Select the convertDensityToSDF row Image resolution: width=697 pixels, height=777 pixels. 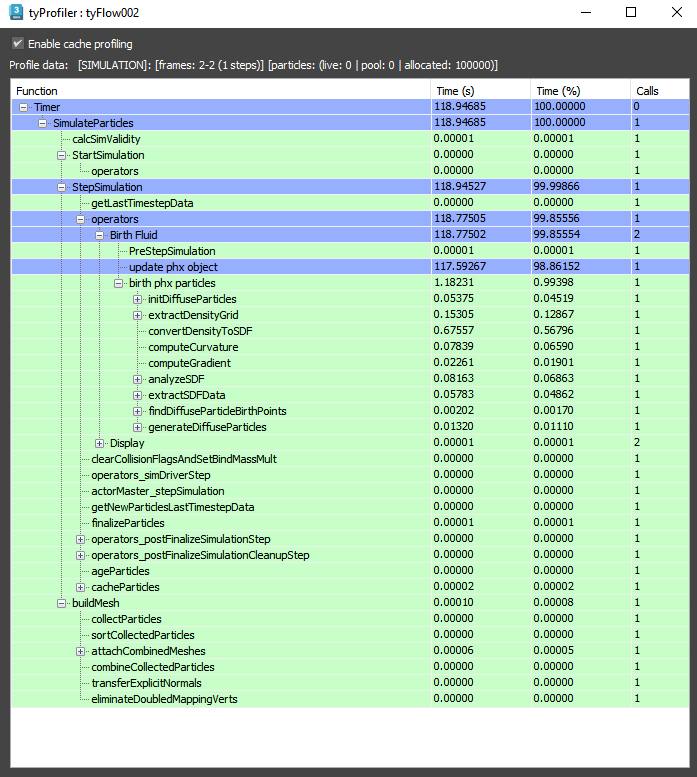(x=350, y=331)
